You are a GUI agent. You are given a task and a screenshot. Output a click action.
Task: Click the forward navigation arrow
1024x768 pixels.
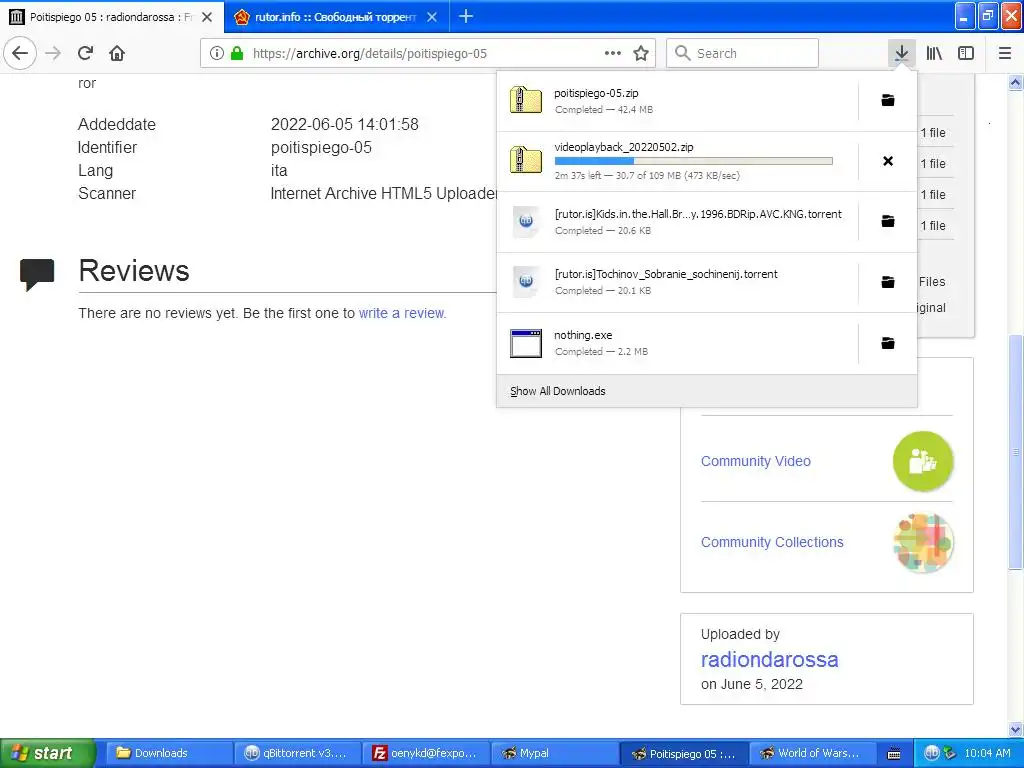[53, 53]
